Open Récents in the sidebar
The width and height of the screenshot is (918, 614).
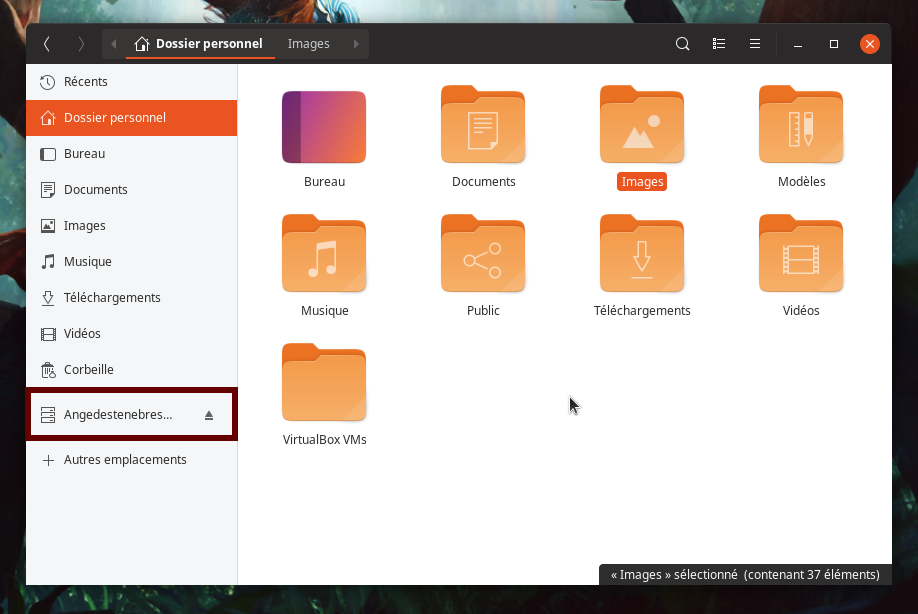pos(85,82)
